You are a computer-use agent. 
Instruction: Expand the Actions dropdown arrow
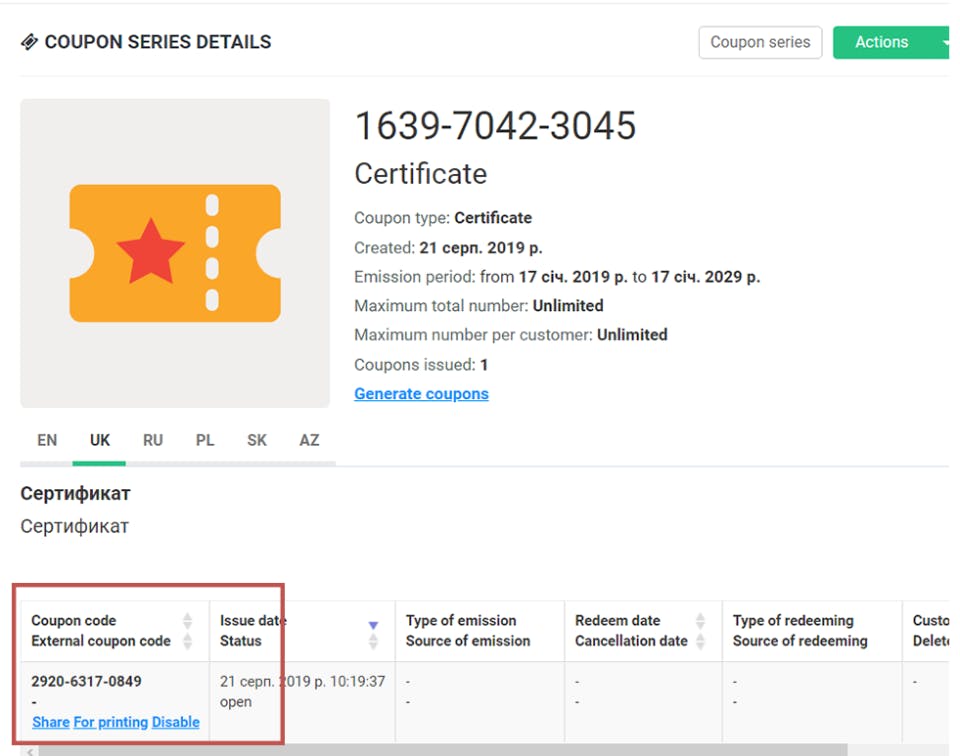[x=944, y=42]
